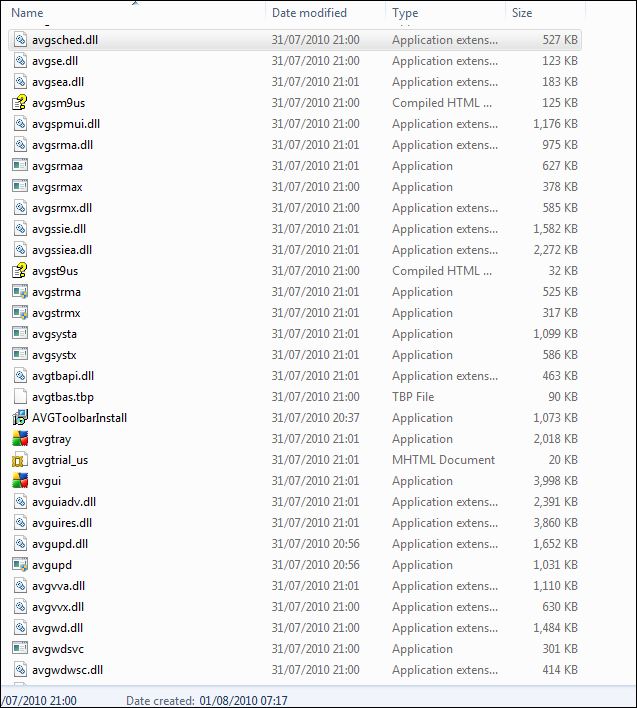637x708 pixels.
Task: Select the avgsrmax application icon
Action: 20,187
